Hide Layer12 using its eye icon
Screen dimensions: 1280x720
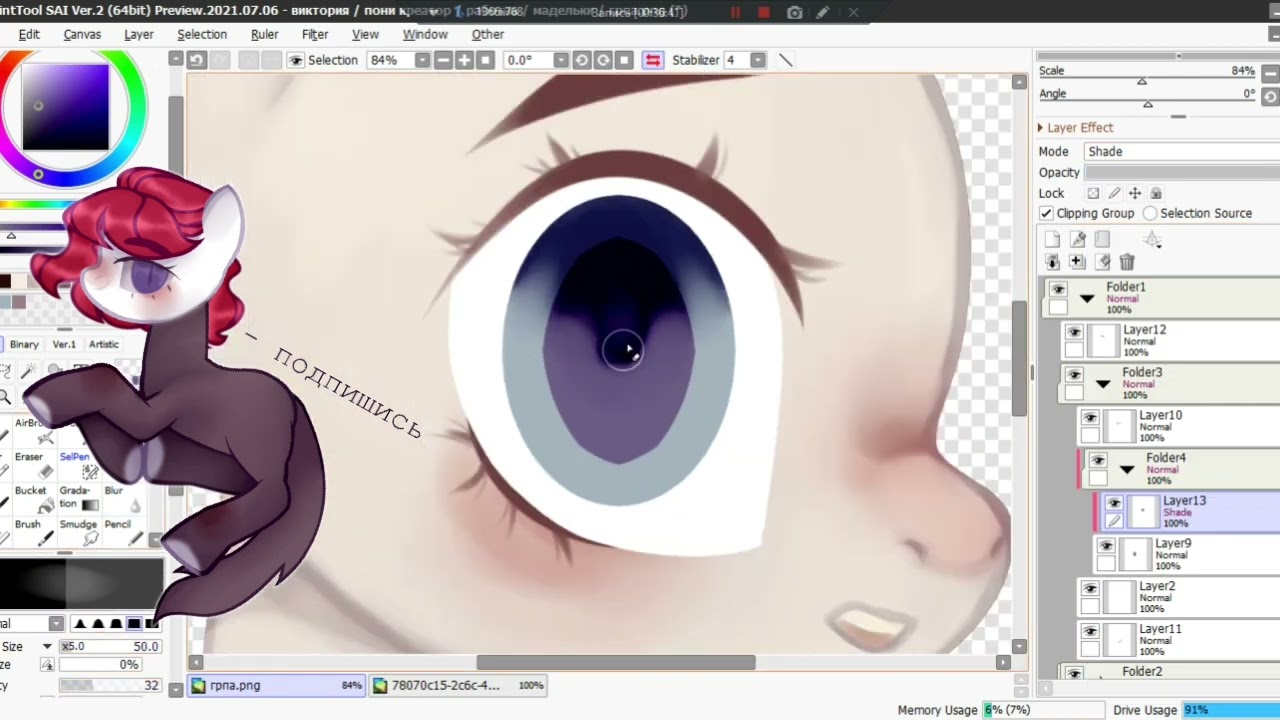pyautogui.click(x=1074, y=333)
